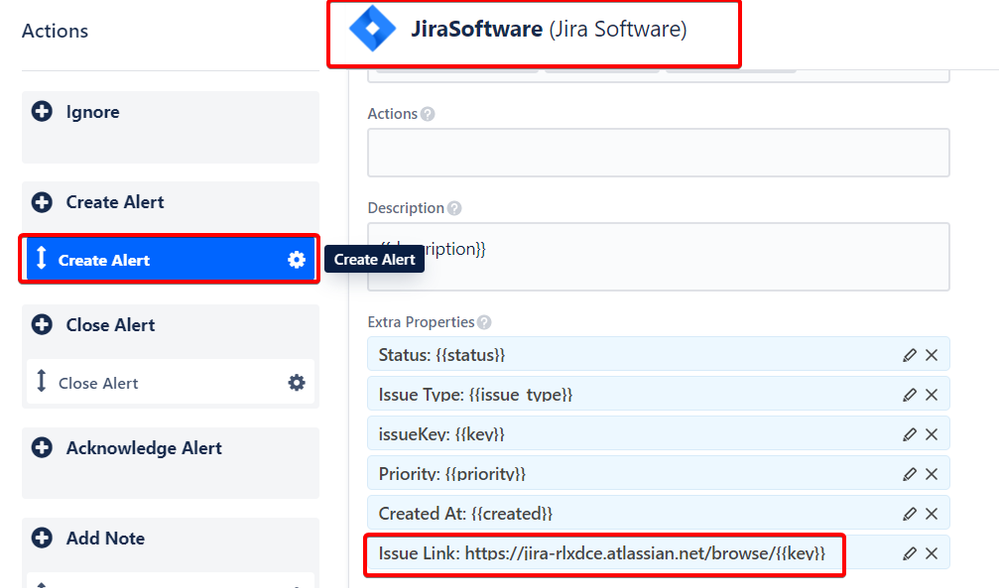Edit the issueKey extra property
Screen dimensions: 999x588
pyautogui.click(x=909, y=434)
